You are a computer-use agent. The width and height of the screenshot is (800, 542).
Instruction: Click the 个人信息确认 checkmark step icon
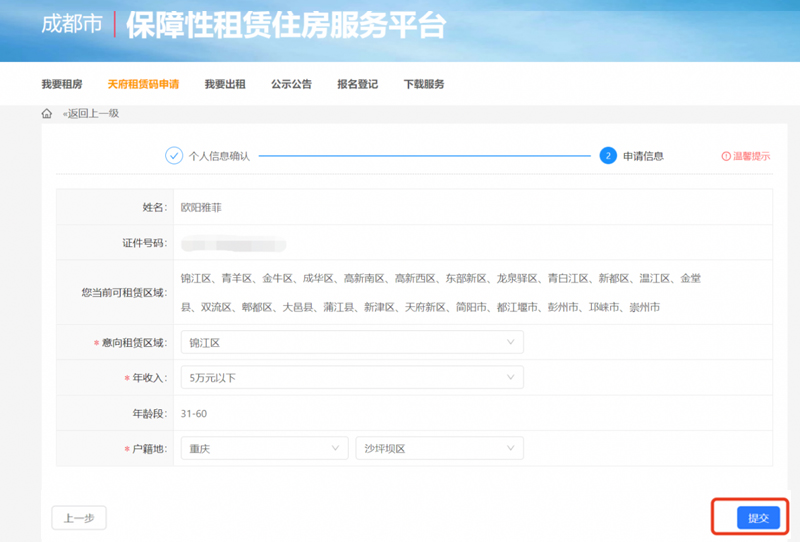174,156
